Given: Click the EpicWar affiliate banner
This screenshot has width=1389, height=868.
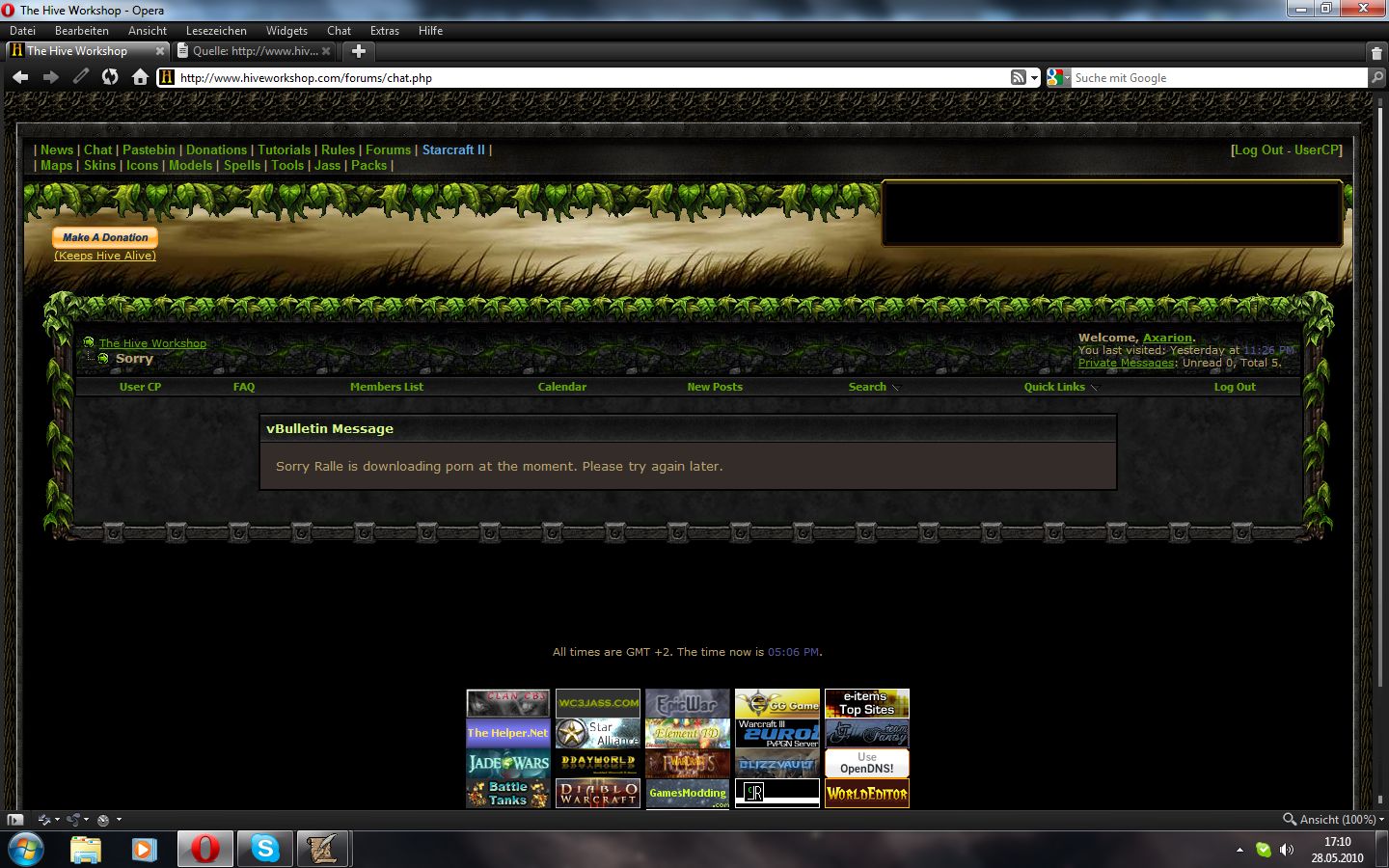Looking at the screenshot, I should (x=688, y=703).
